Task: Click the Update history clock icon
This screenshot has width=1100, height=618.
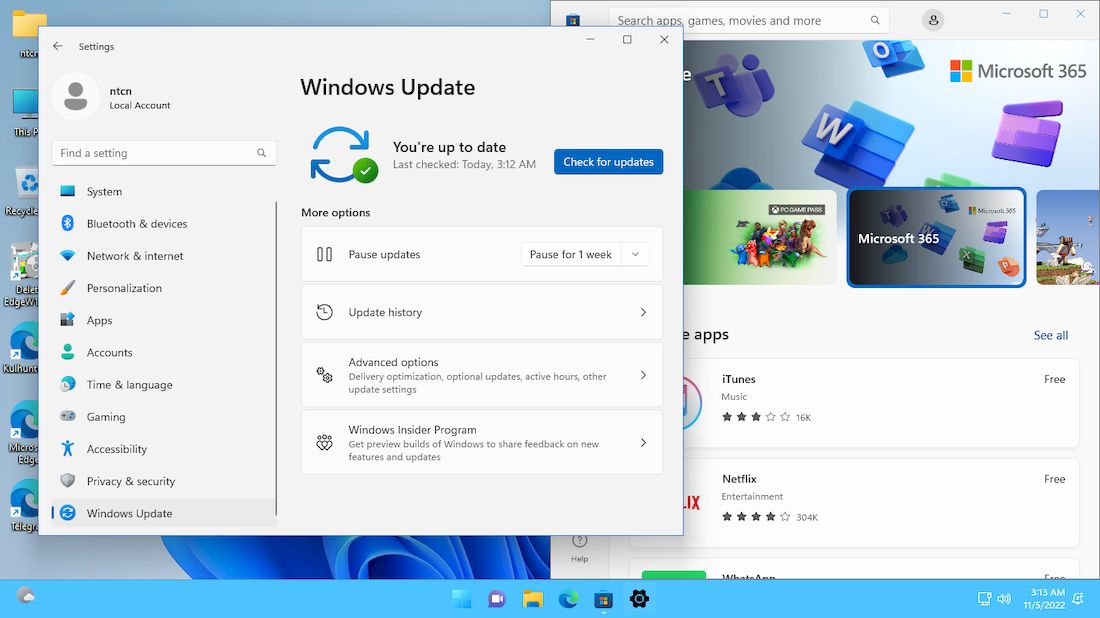Action: [324, 312]
